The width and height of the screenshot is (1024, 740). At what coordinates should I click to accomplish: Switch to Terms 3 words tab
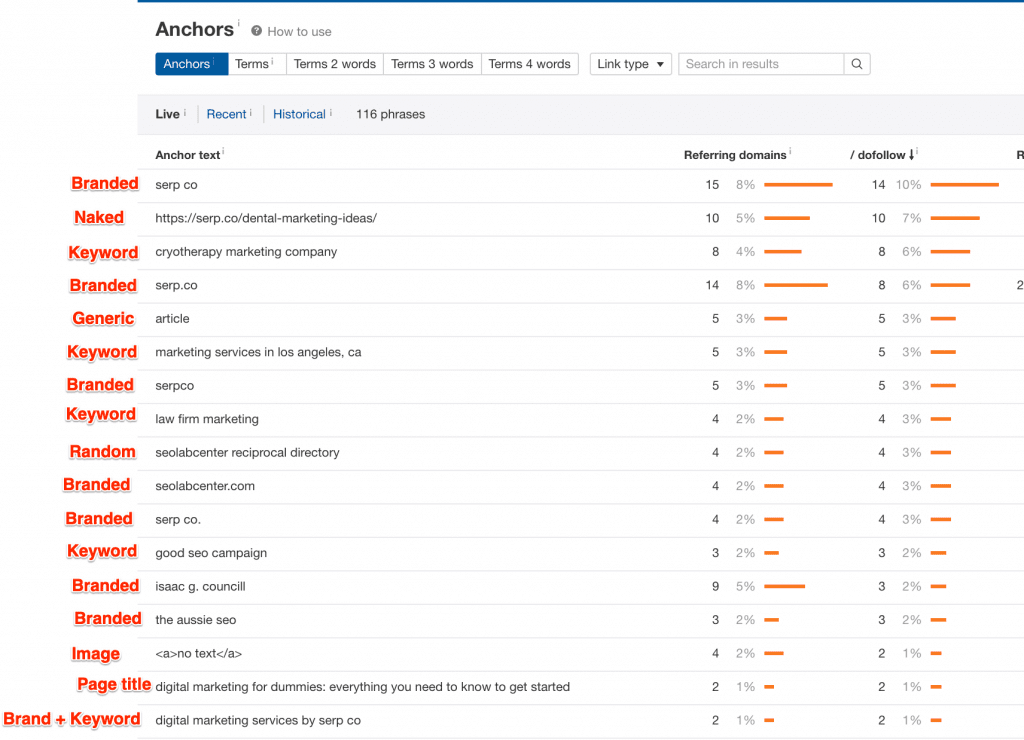[432, 64]
